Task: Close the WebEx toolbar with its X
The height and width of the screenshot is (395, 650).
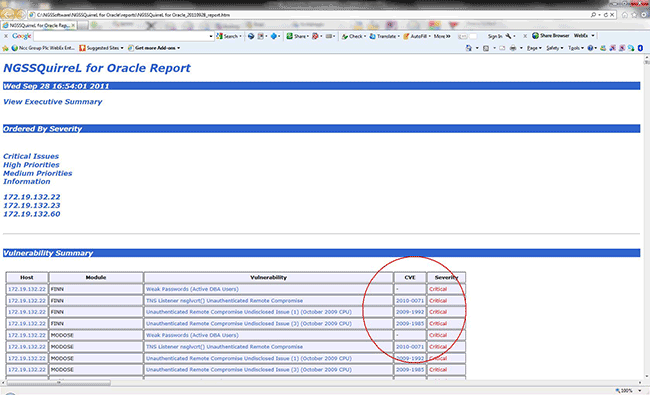Action: [x=525, y=36]
